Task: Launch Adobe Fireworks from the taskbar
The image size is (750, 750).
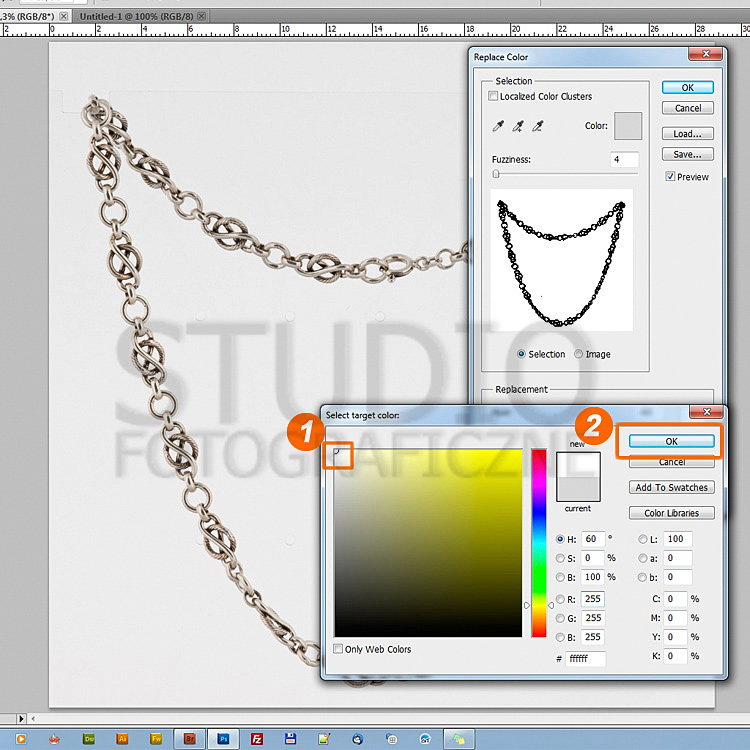Action: point(155,739)
